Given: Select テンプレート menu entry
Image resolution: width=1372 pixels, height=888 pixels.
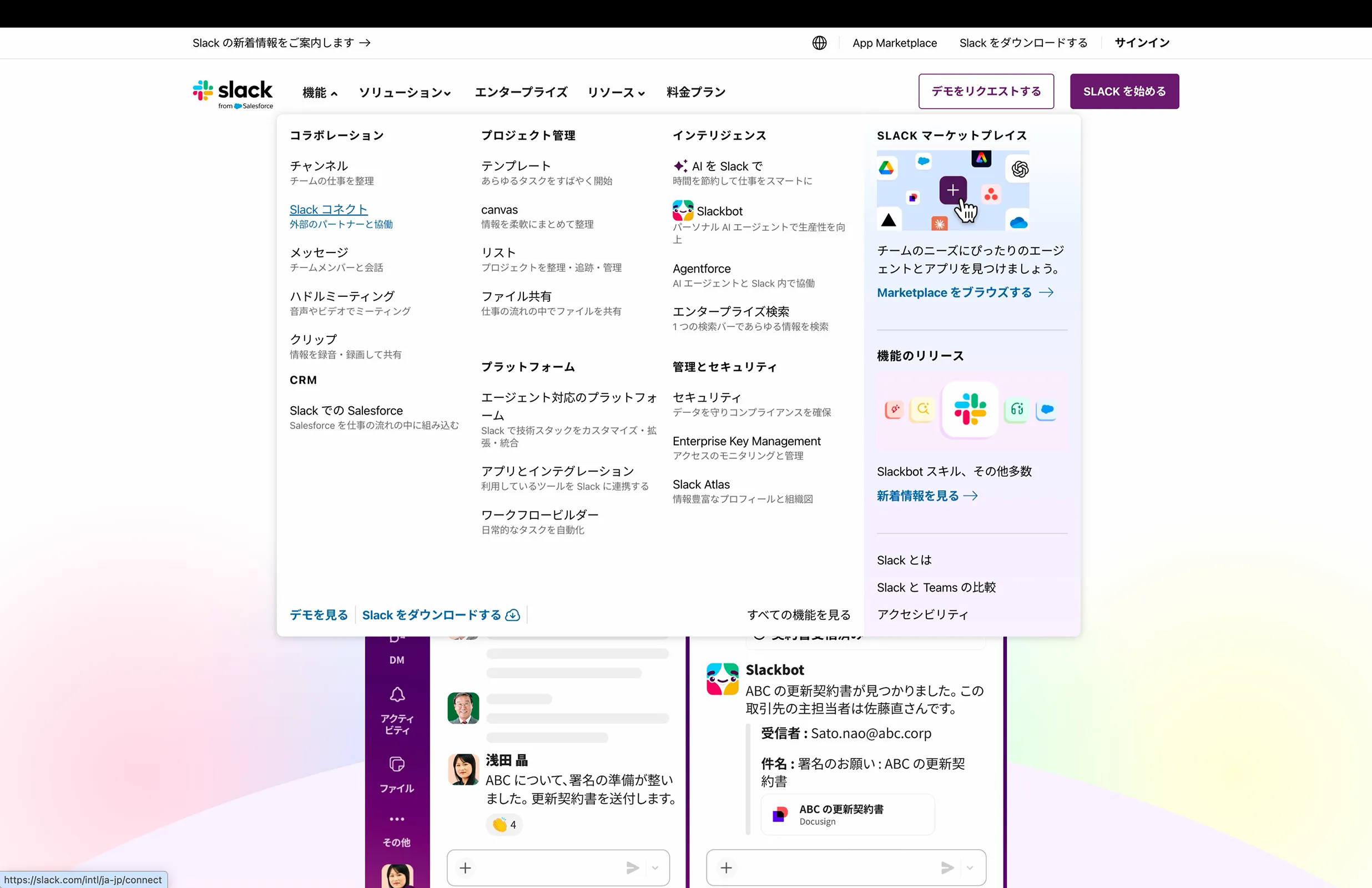Looking at the screenshot, I should click(x=547, y=173).
